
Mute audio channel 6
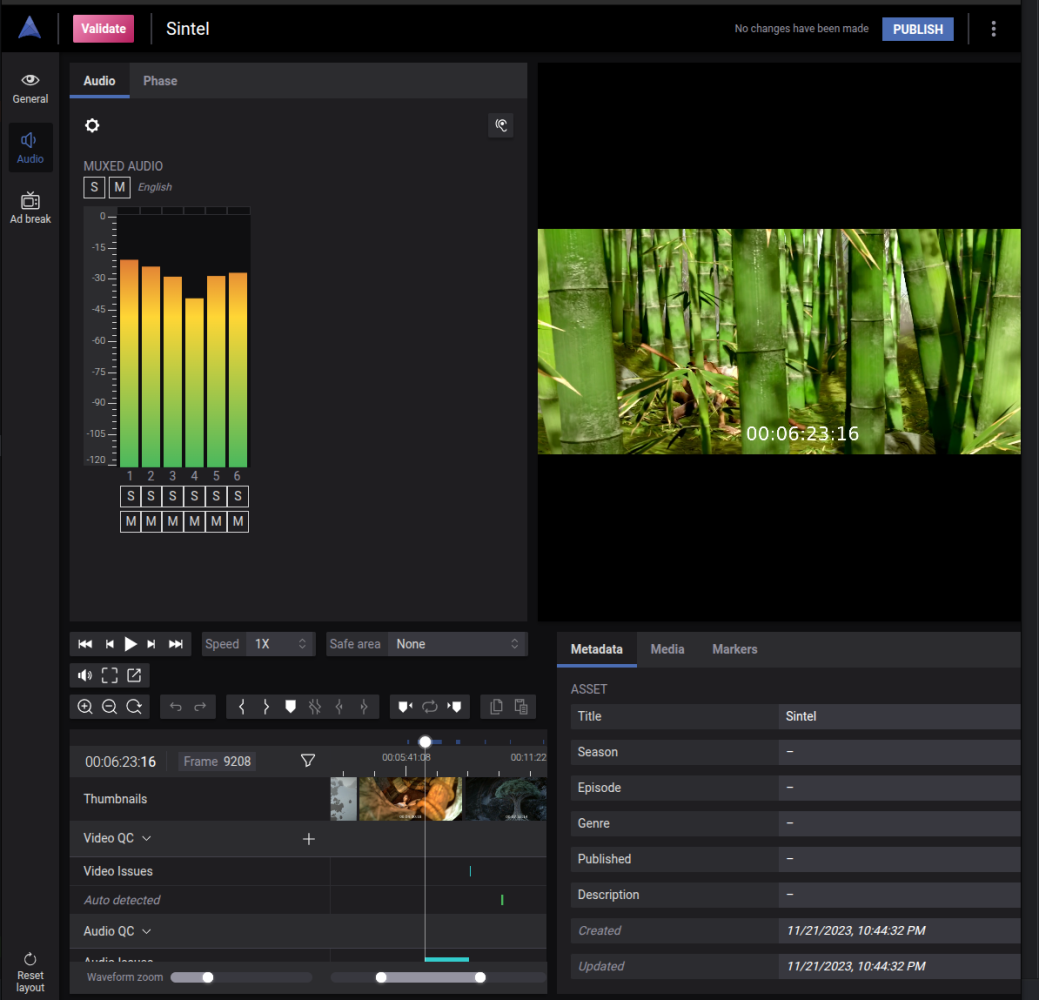click(x=238, y=521)
